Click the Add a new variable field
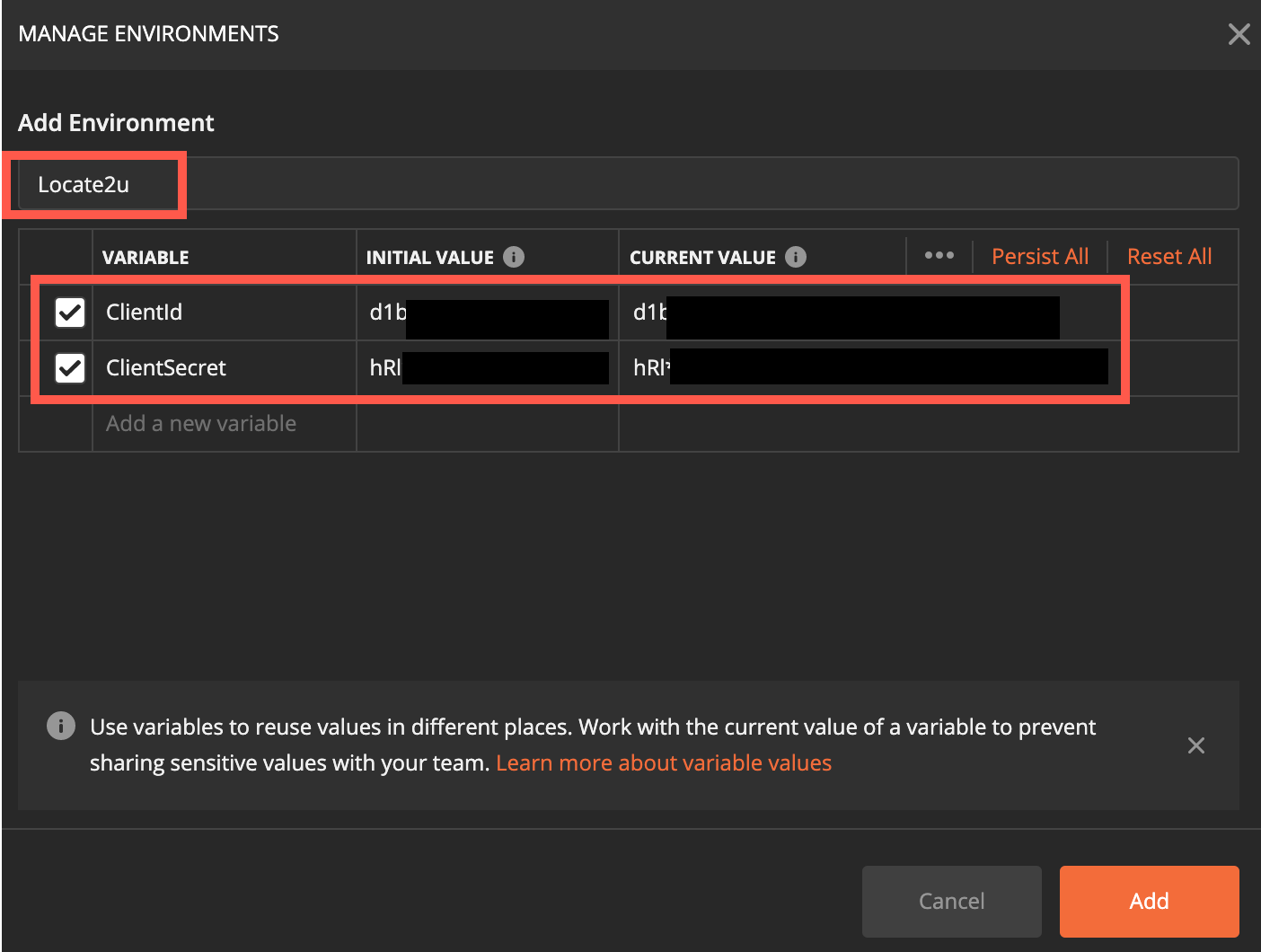 (x=225, y=424)
